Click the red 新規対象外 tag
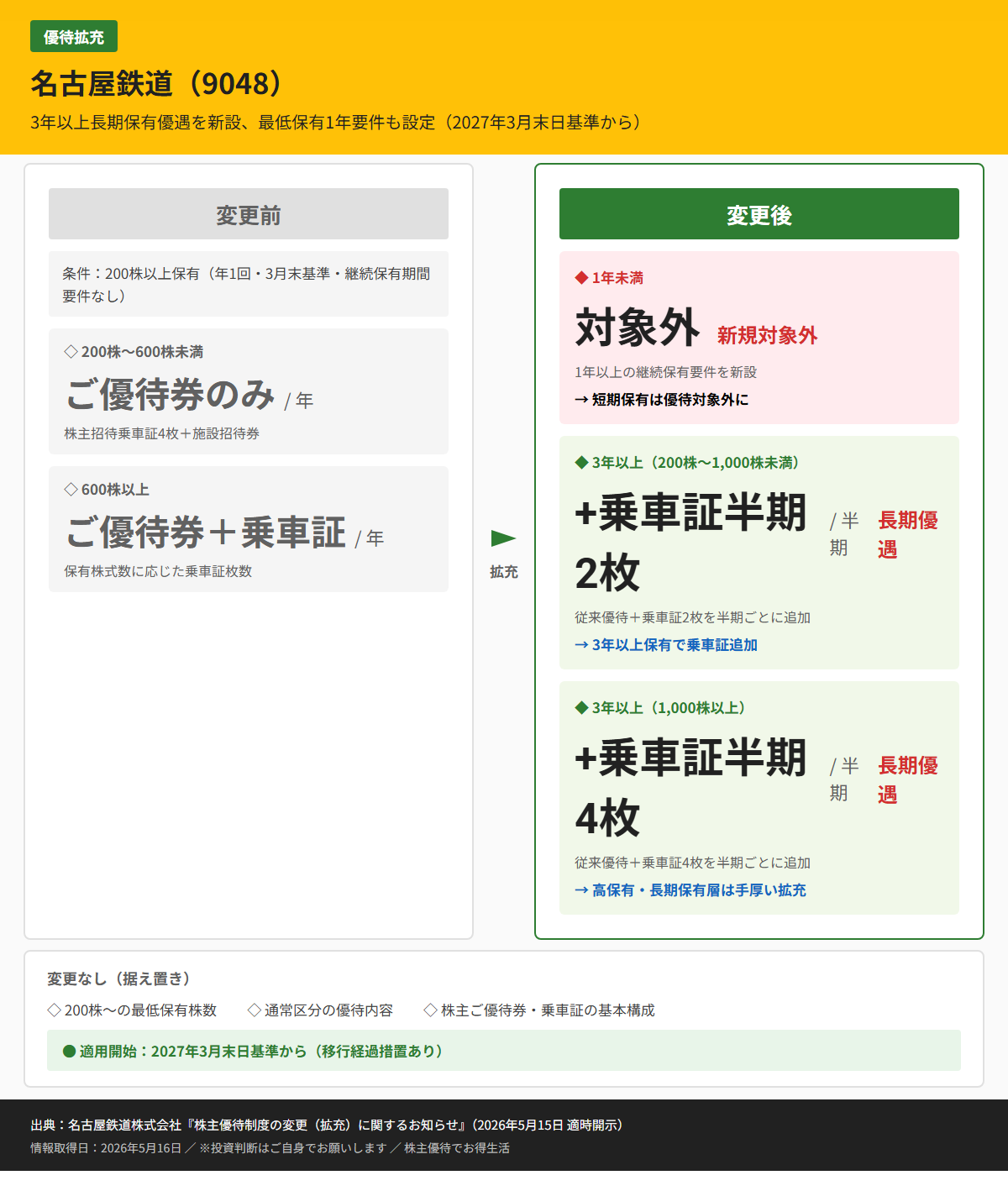The image size is (1008, 1191). [x=767, y=335]
